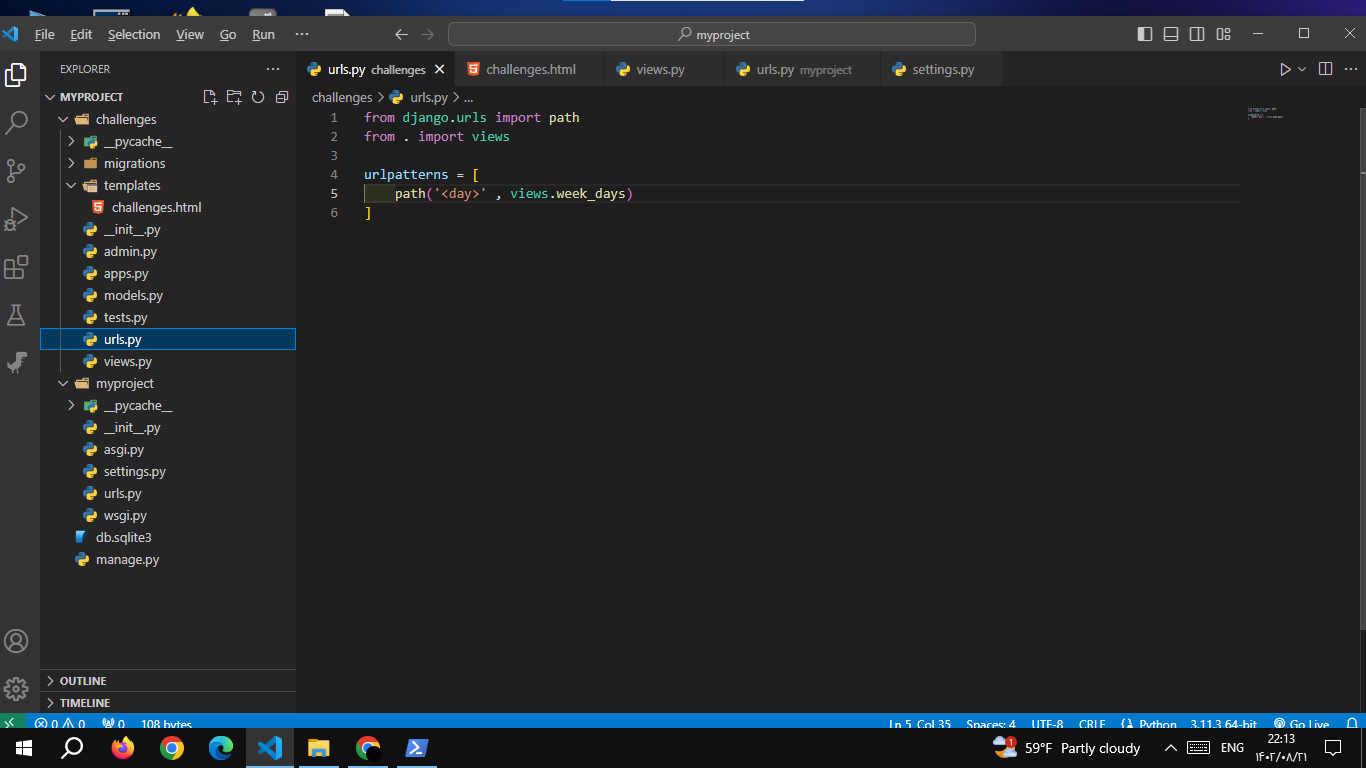Expand the migrations folder

[134, 163]
